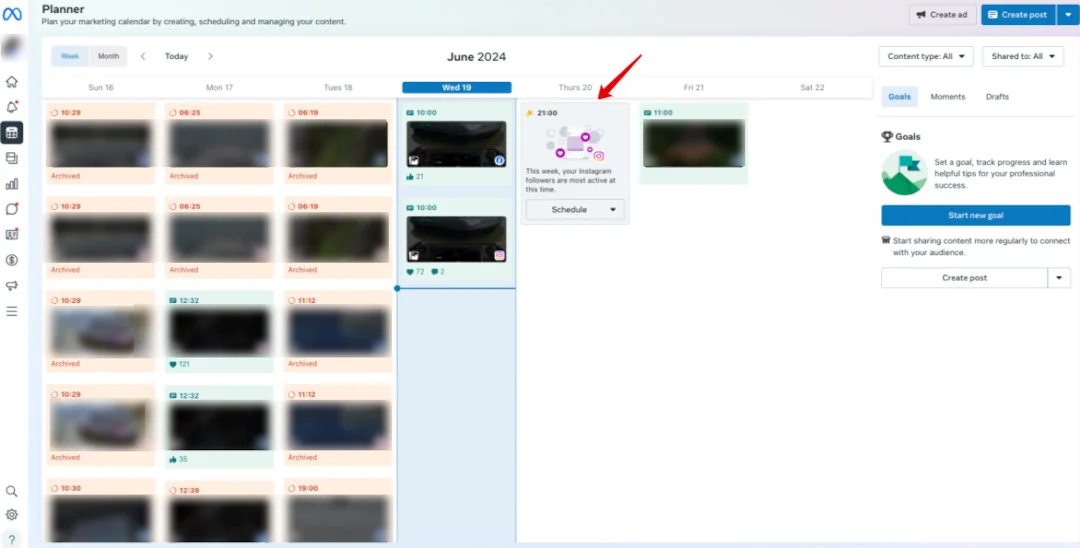Image resolution: width=1080 pixels, height=548 pixels.
Task: Go to the next week with the right chevron
Action: pos(210,56)
